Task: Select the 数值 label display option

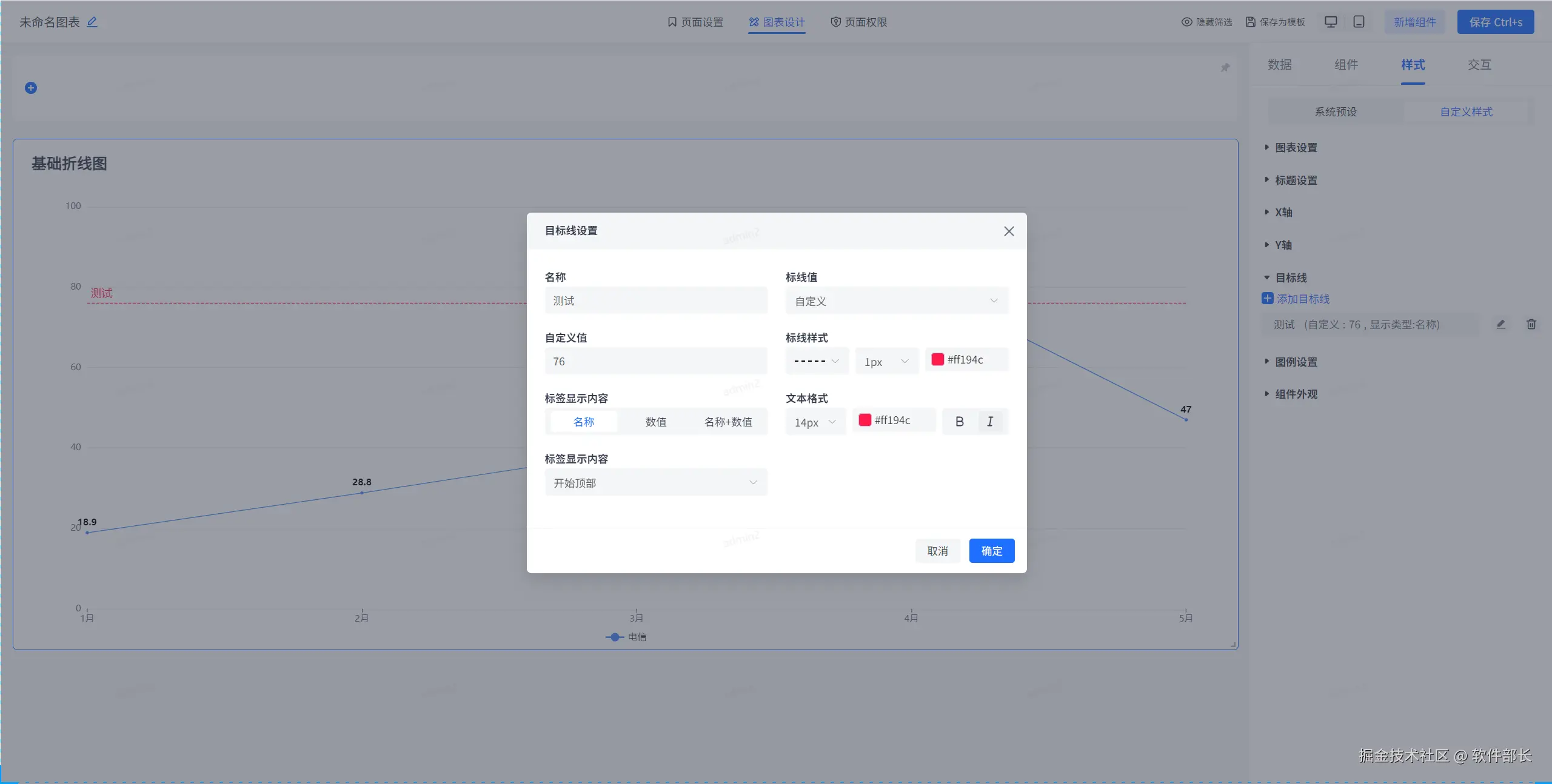Action: pyautogui.click(x=655, y=422)
